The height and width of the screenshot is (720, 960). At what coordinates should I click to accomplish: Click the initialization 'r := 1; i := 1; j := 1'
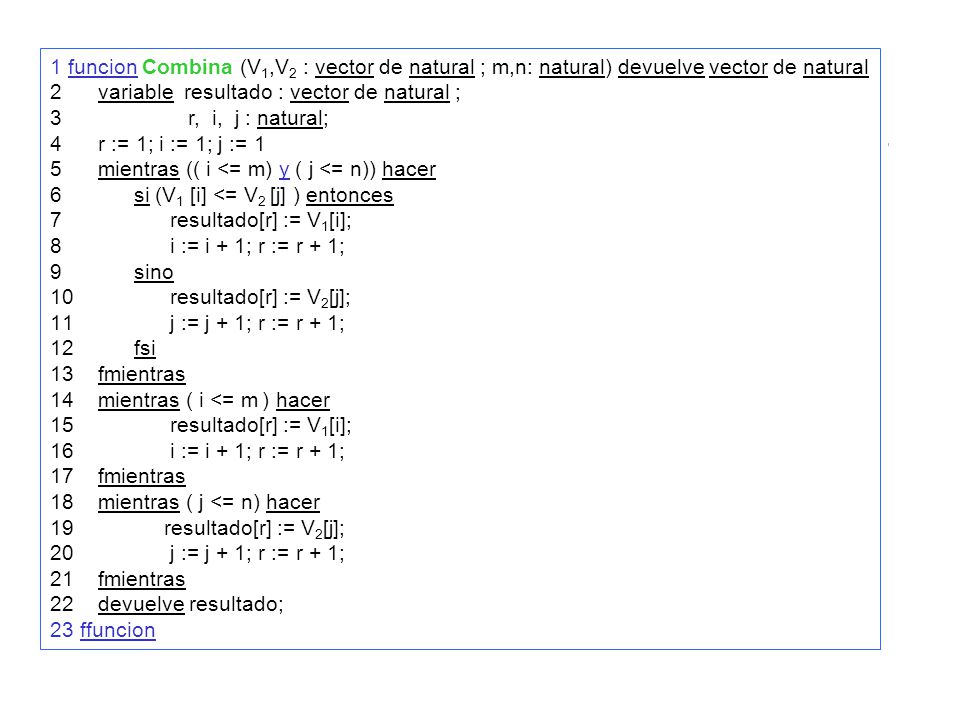(181, 144)
